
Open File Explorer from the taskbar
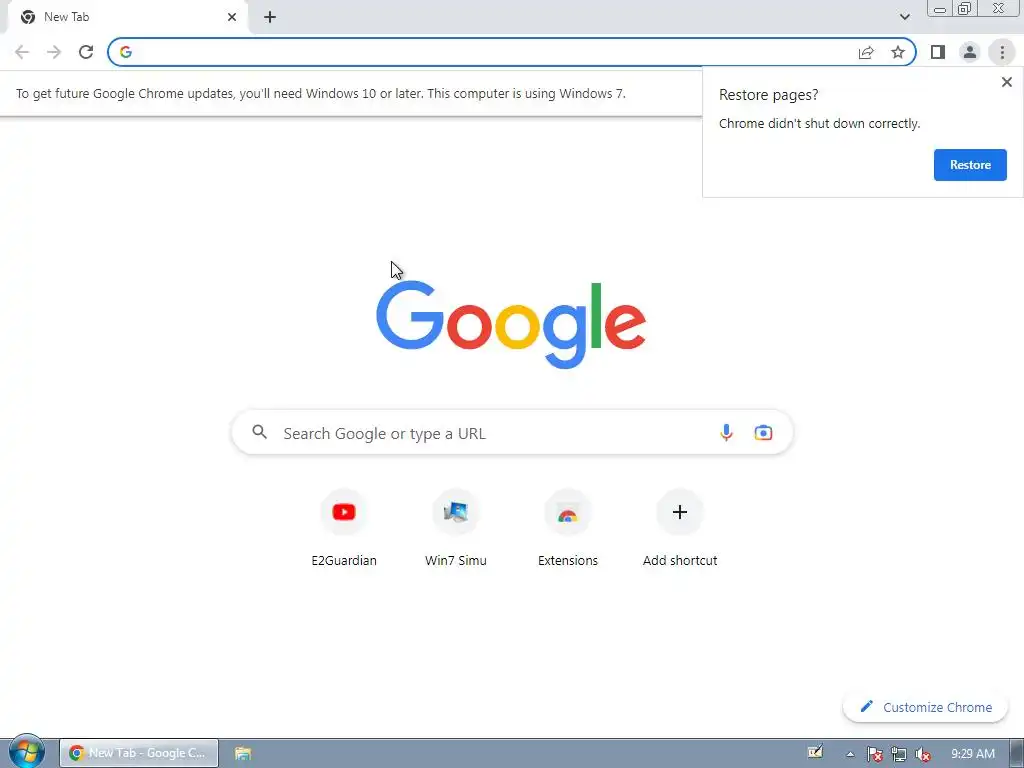pos(243,753)
